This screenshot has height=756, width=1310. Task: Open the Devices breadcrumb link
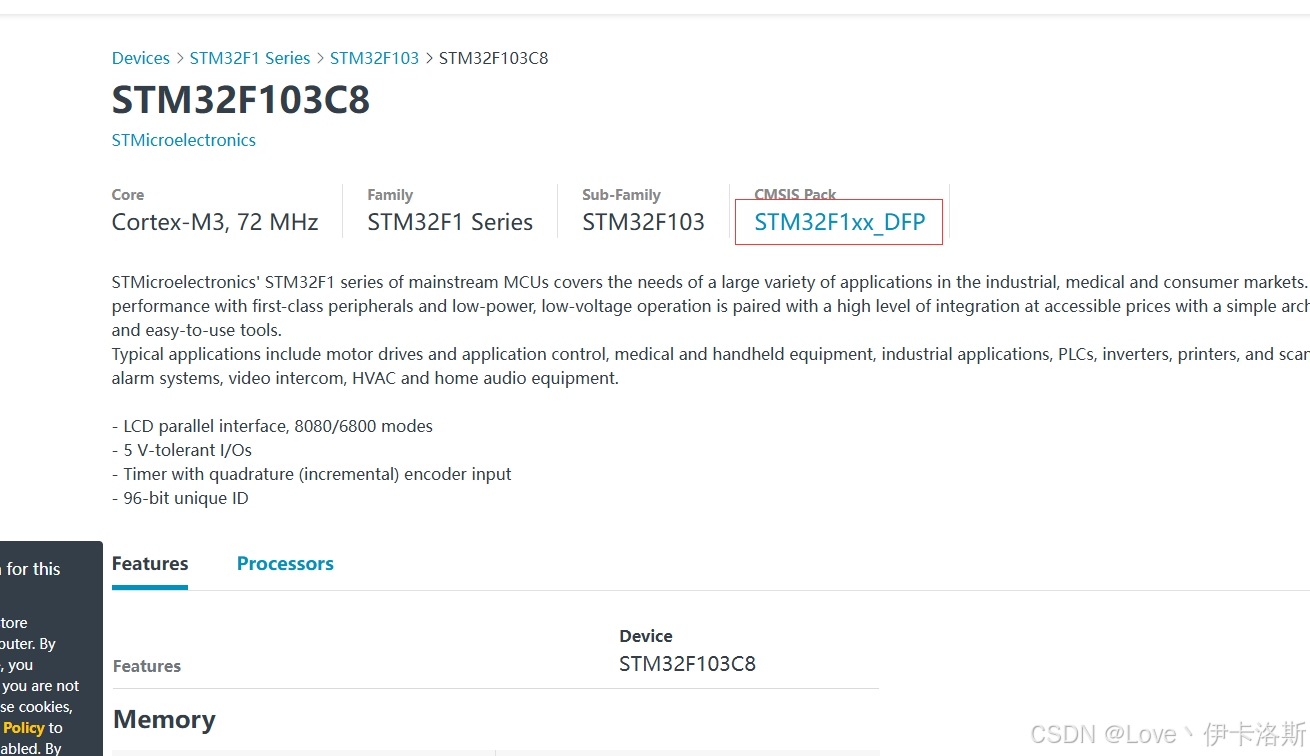141,58
